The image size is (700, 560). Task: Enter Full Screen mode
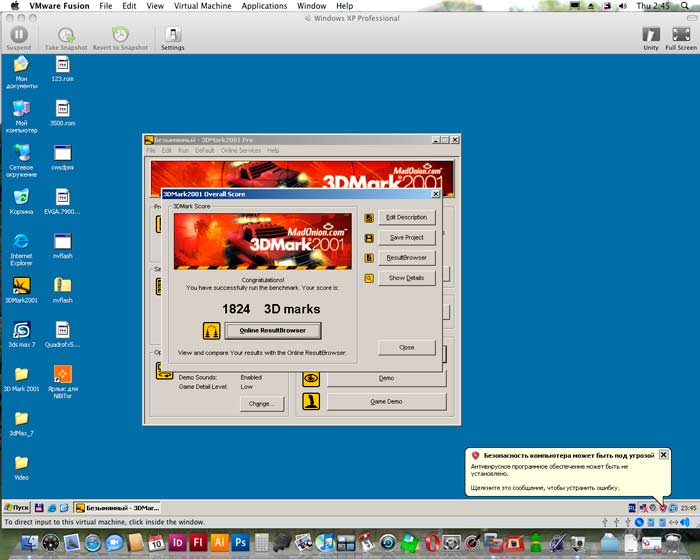(x=681, y=38)
